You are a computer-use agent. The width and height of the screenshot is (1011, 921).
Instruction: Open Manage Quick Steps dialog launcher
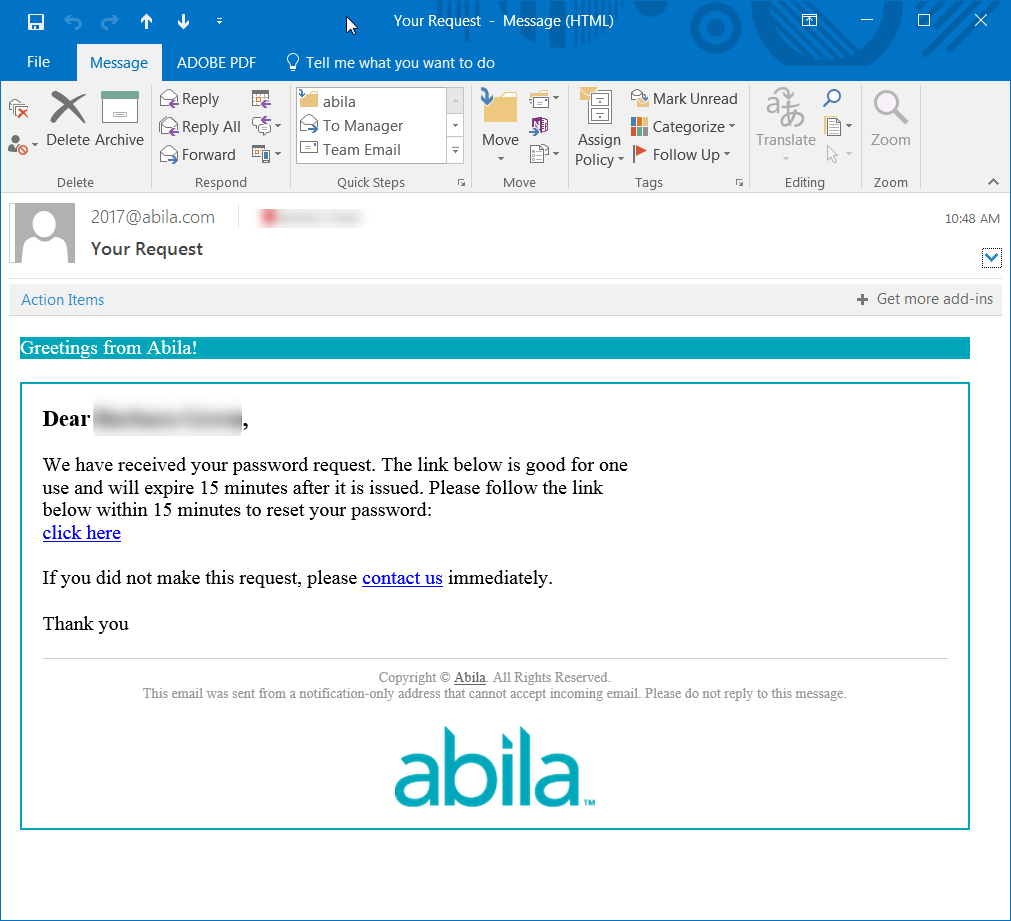[462, 183]
